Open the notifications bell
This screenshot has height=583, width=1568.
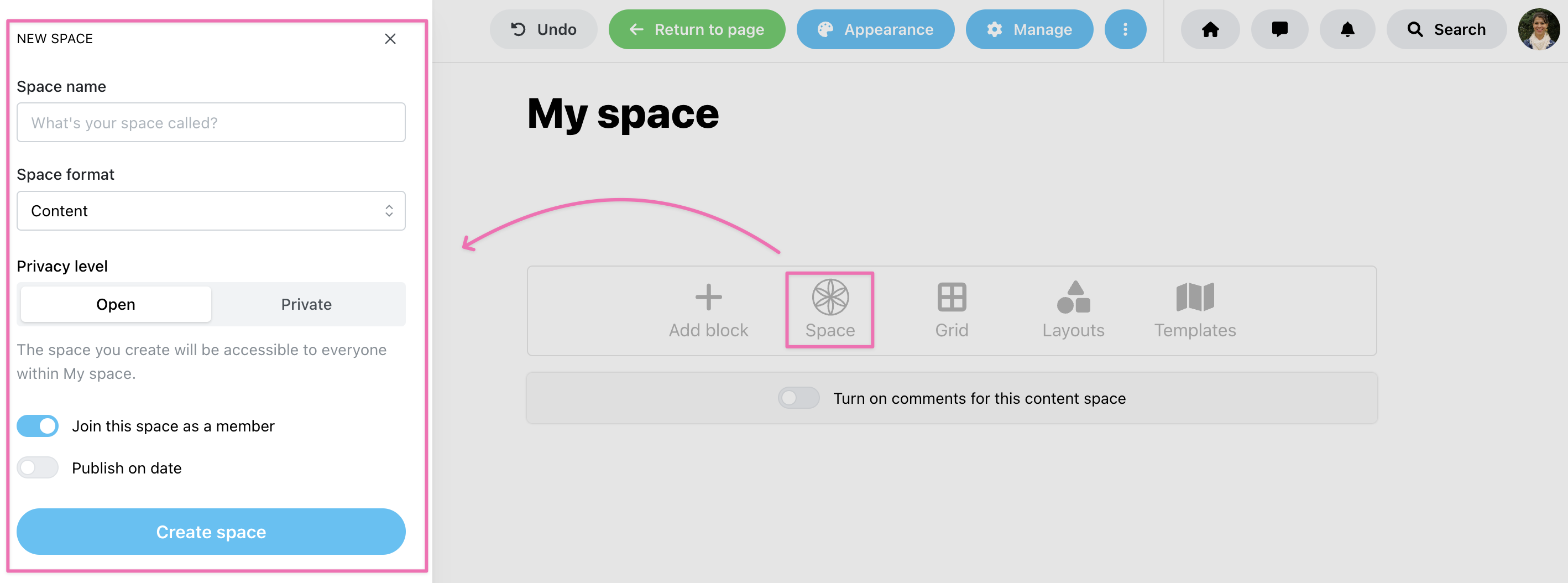(x=1347, y=29)
